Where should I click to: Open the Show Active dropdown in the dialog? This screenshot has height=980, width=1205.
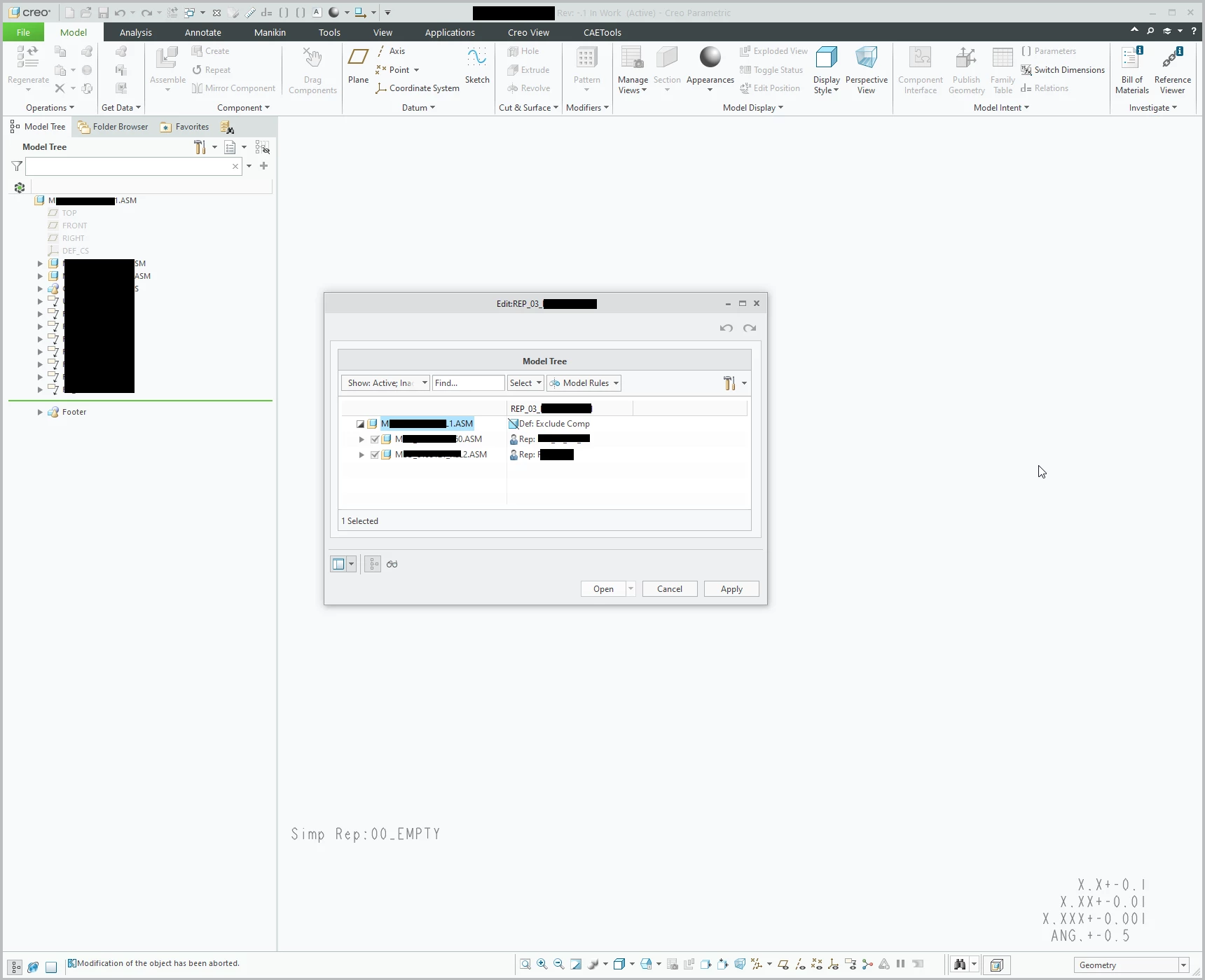pos(385,383)
